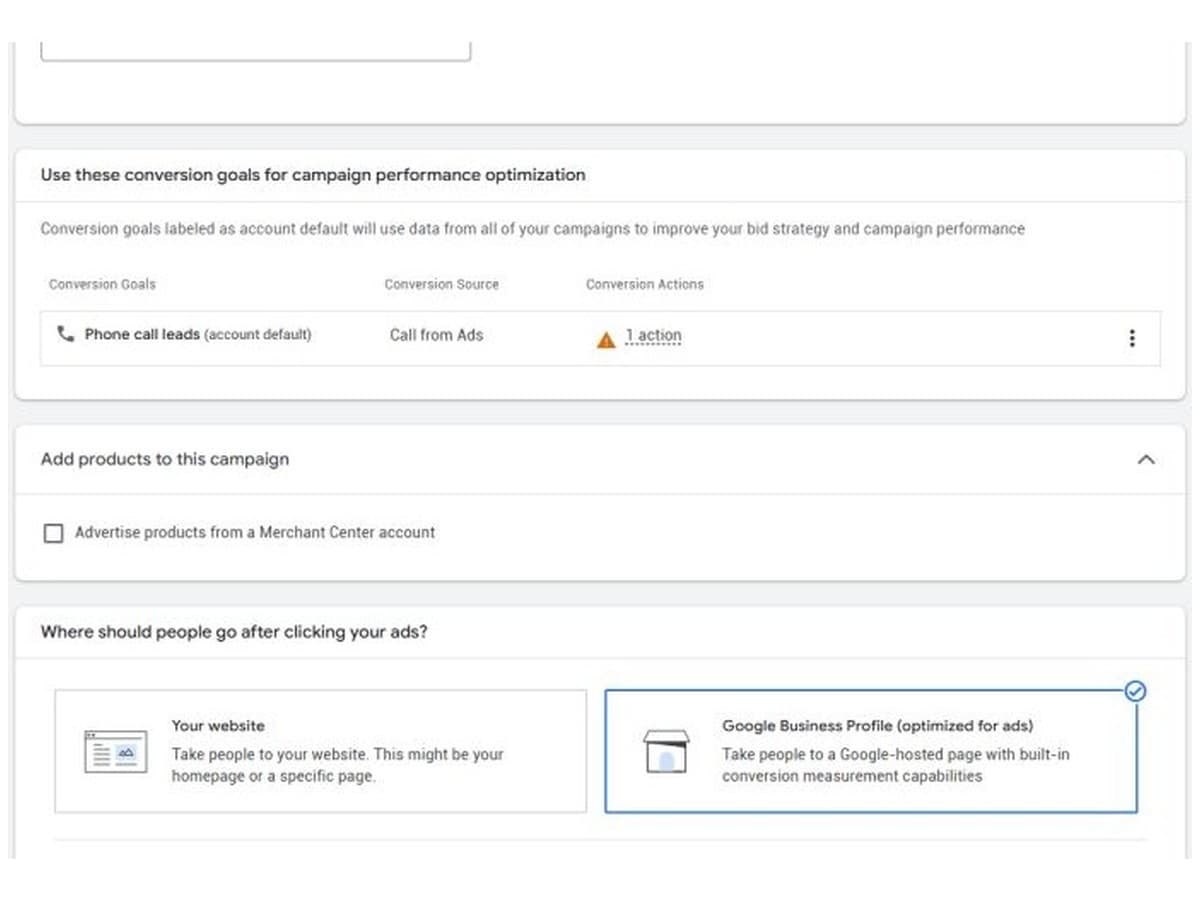Click inside the partially visible text box
This screenshot has width=1200, height=900.
(x=255, y=51)
